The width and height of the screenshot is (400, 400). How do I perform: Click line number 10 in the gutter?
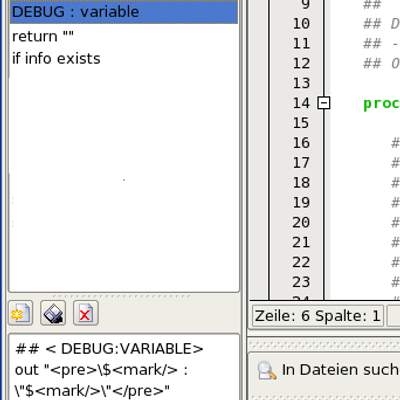tap(301, 24)
